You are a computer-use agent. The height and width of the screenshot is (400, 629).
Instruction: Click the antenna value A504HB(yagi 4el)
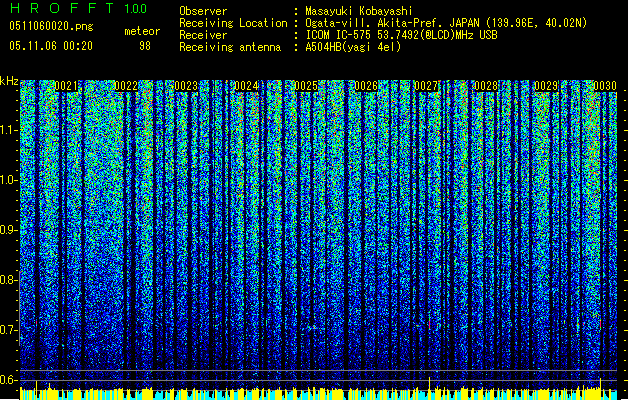pos(353,47)
